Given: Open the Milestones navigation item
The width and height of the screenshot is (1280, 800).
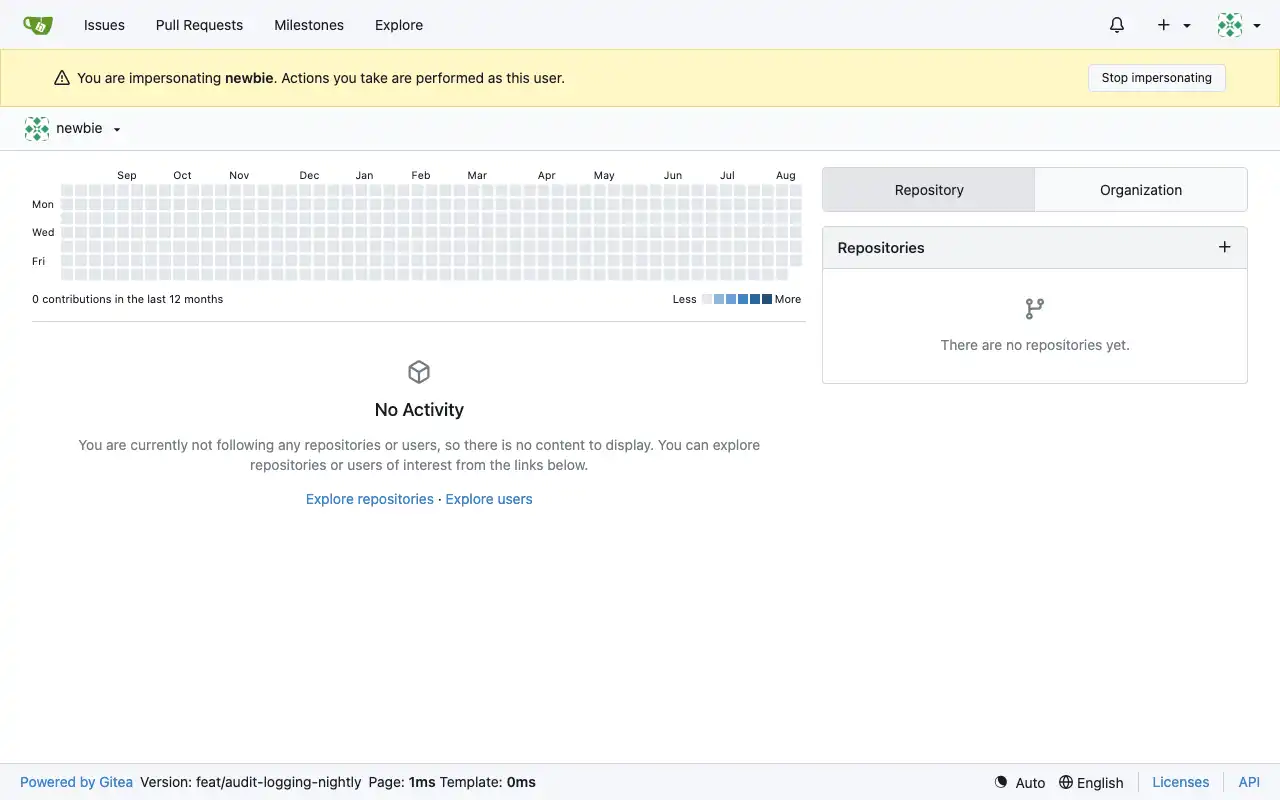Looking at the screenshot, I should coord(309,25).
